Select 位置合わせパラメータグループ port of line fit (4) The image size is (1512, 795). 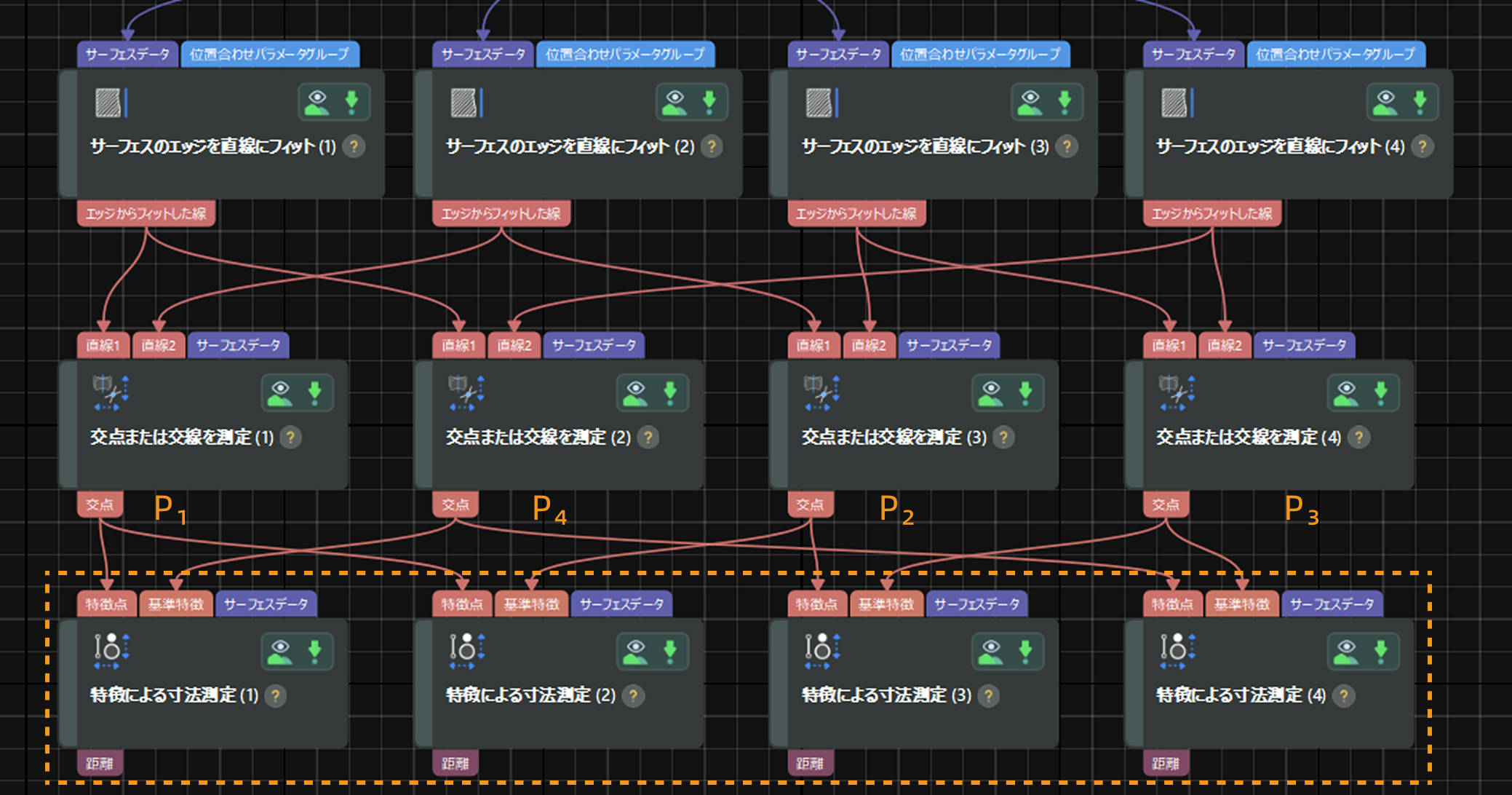click(x=1336, y=54)
